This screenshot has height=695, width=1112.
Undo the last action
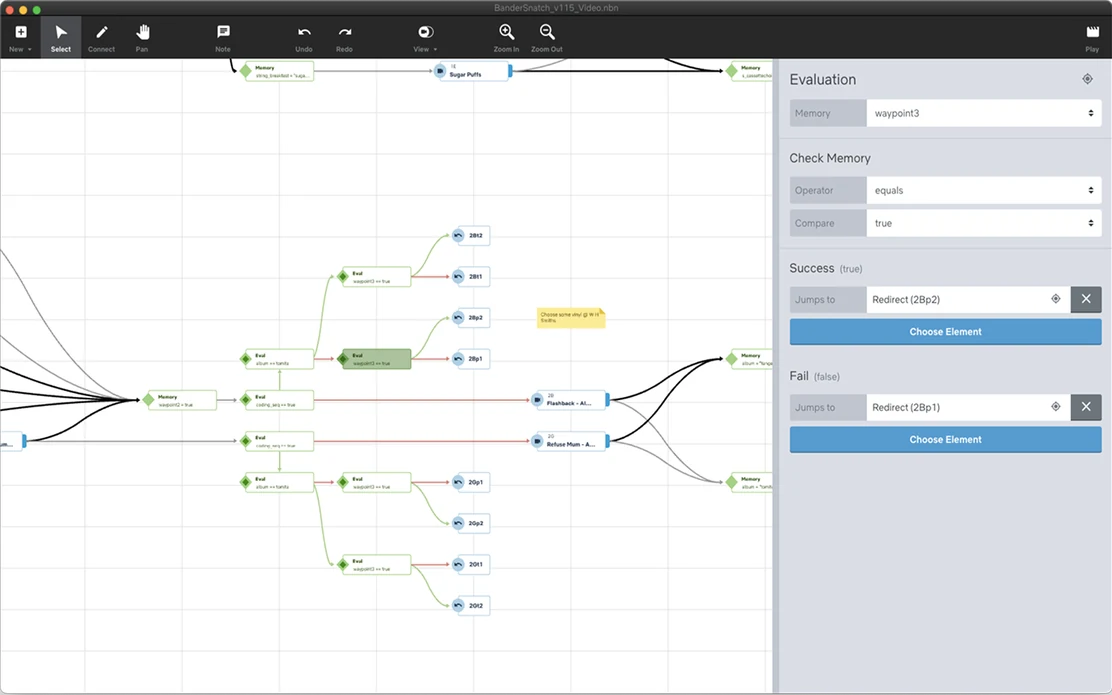304,38
